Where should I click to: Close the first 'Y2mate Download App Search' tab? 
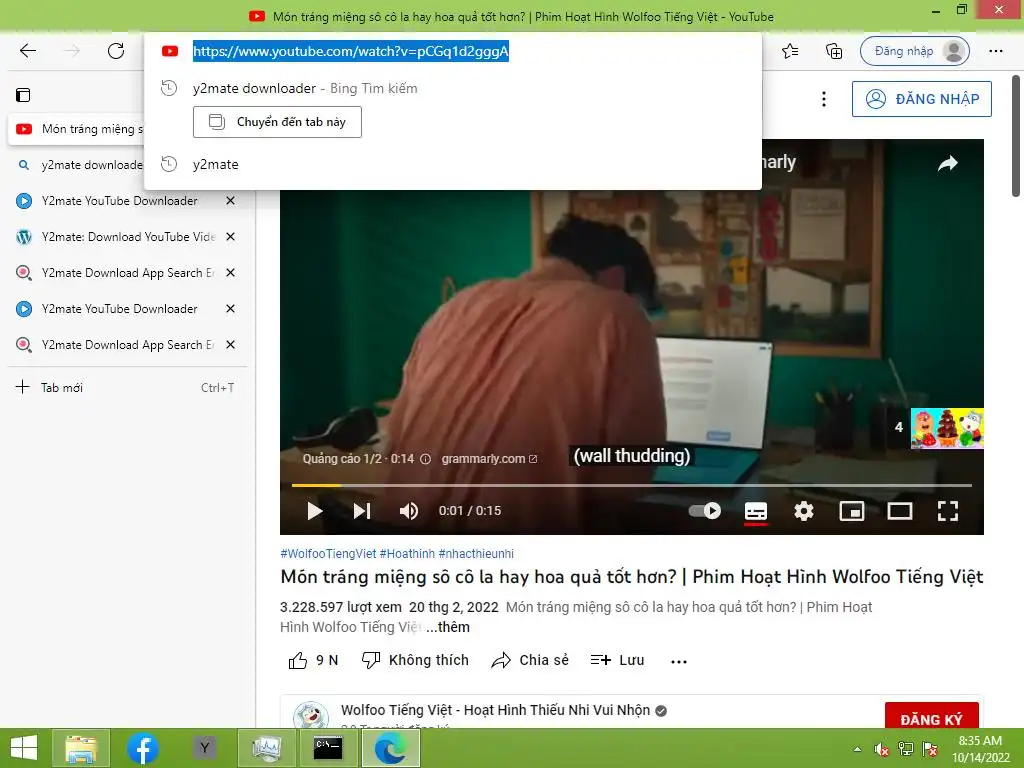231,272
